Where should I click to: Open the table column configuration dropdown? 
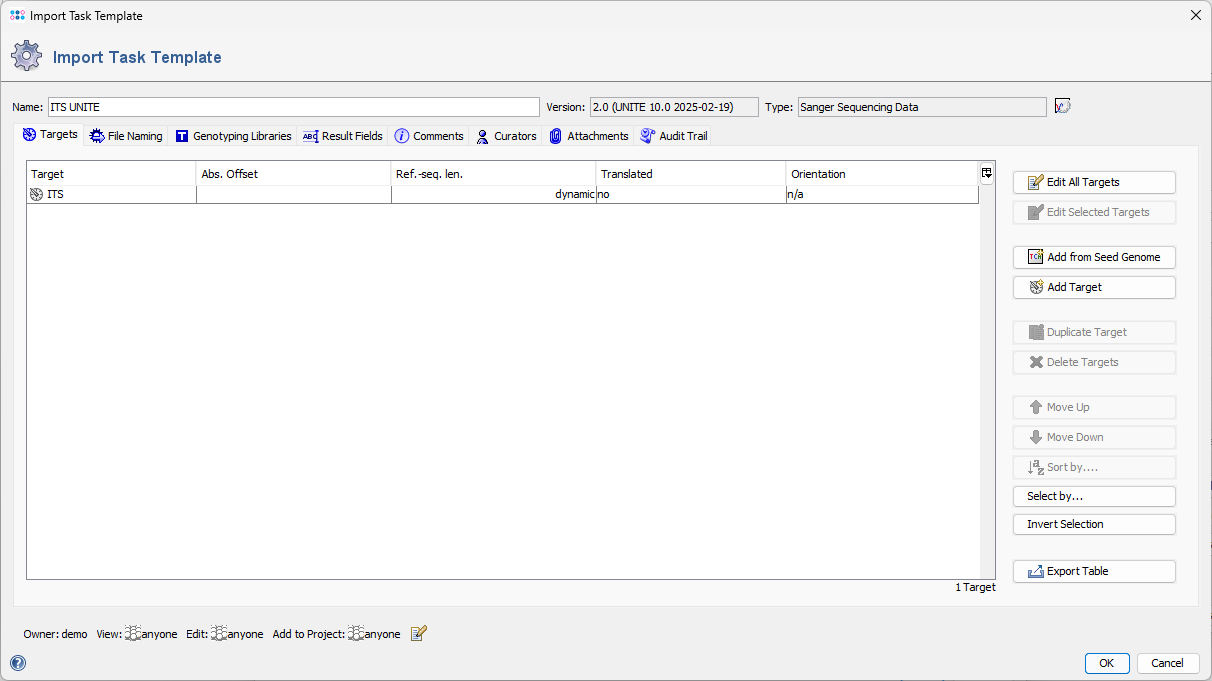986,172
